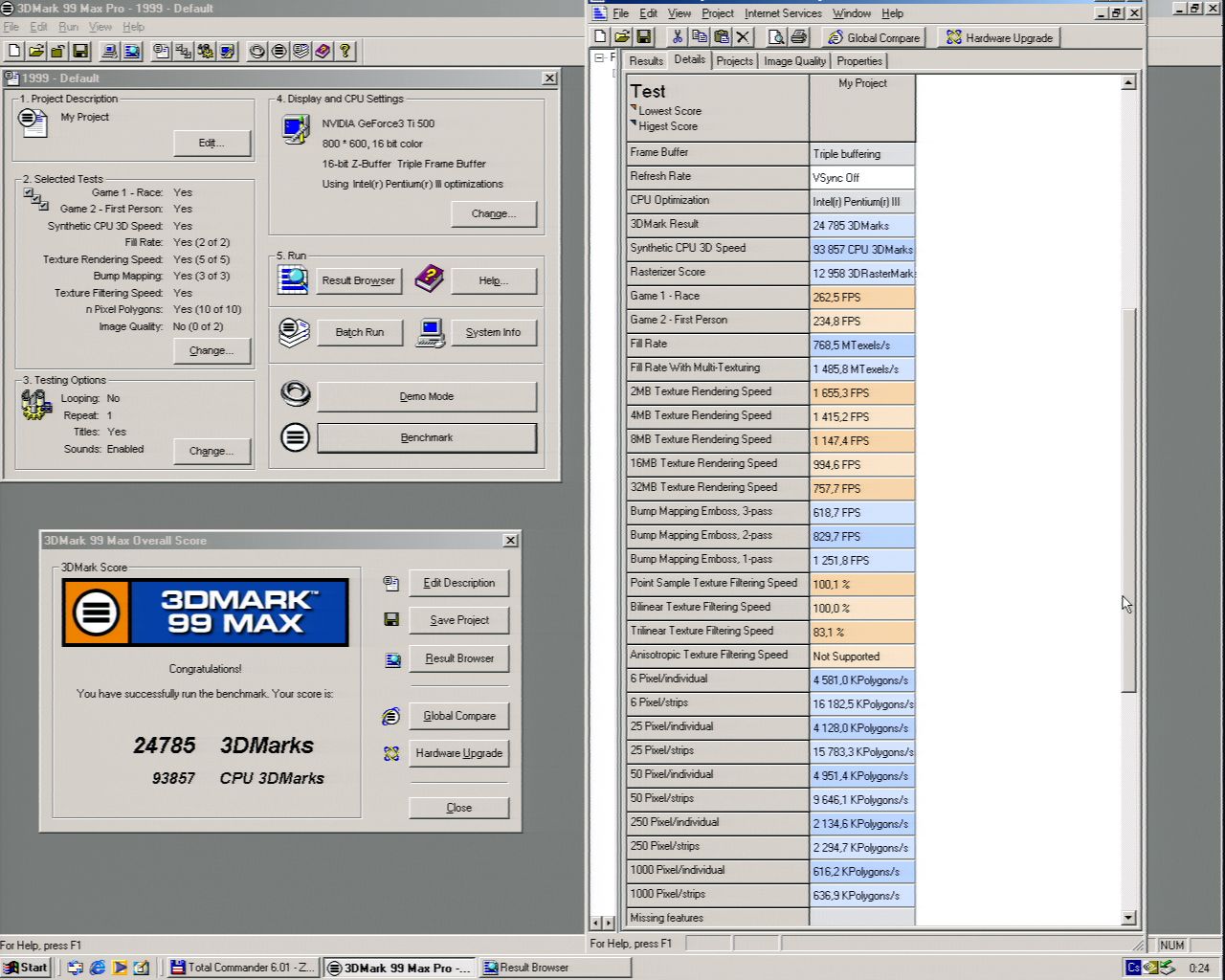The image size is (1225, 980).
Task: Click purple Help book icon in 3DMark toolbar
Action: click(x=323, y=51)
